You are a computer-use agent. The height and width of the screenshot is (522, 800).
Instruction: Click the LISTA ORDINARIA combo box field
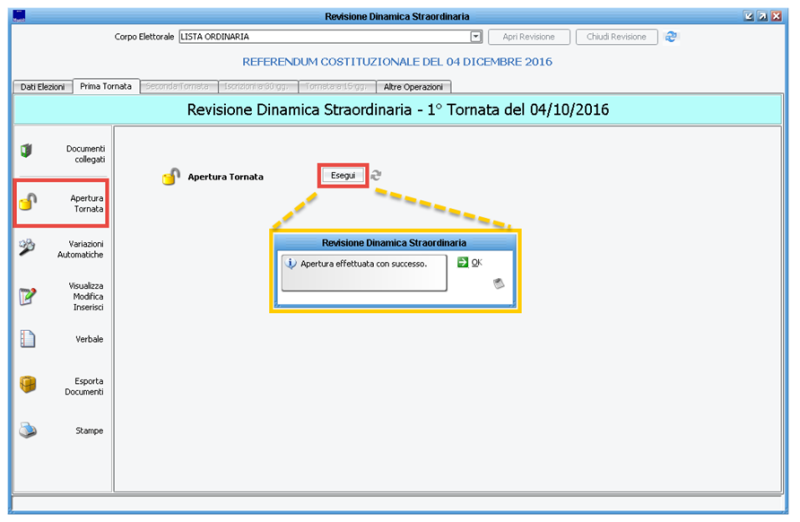330,37
